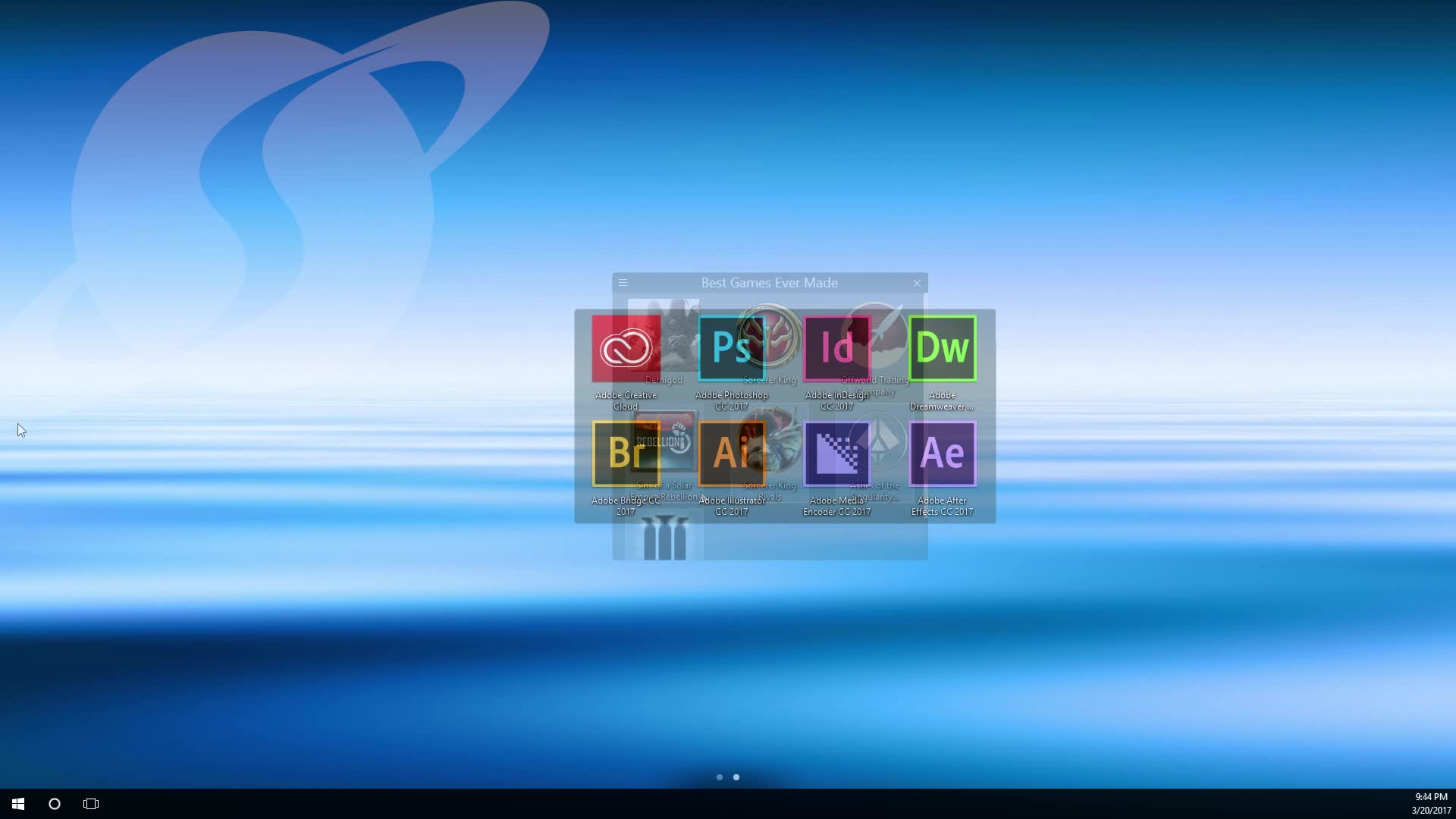
Task: Switch to first desktop page dot
Action: point(719,777)
